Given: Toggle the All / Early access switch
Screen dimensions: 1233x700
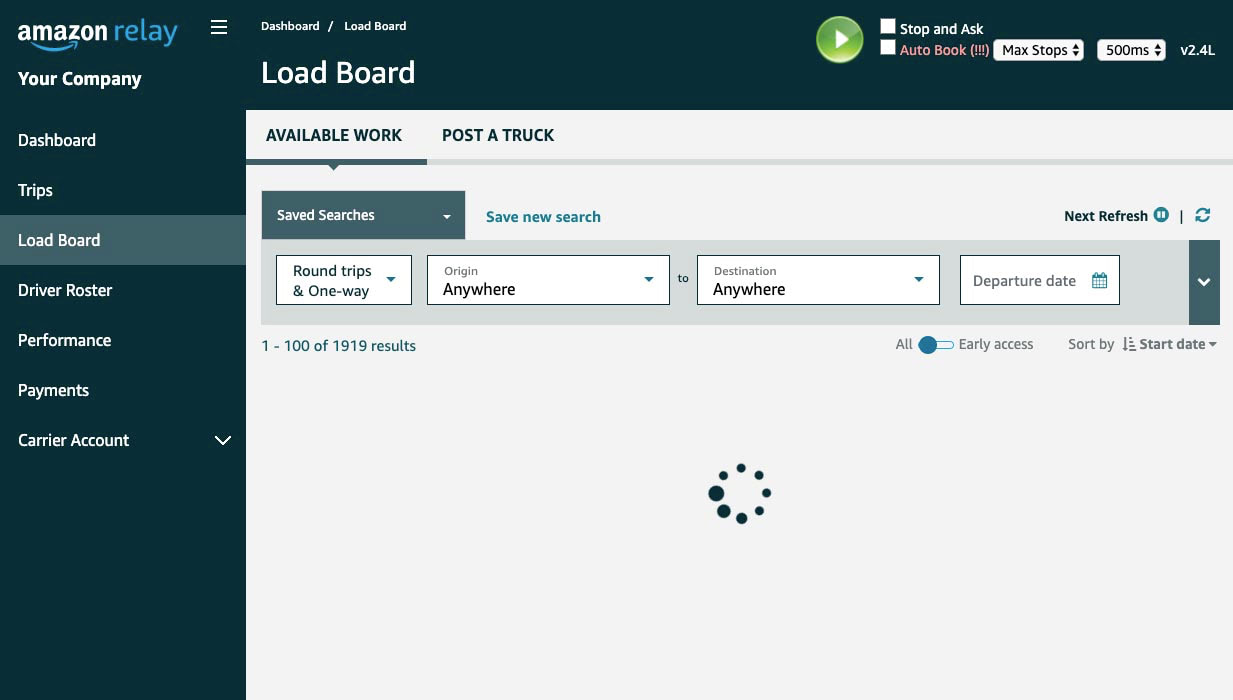Looking at the screenshot, I should [936, 344].
